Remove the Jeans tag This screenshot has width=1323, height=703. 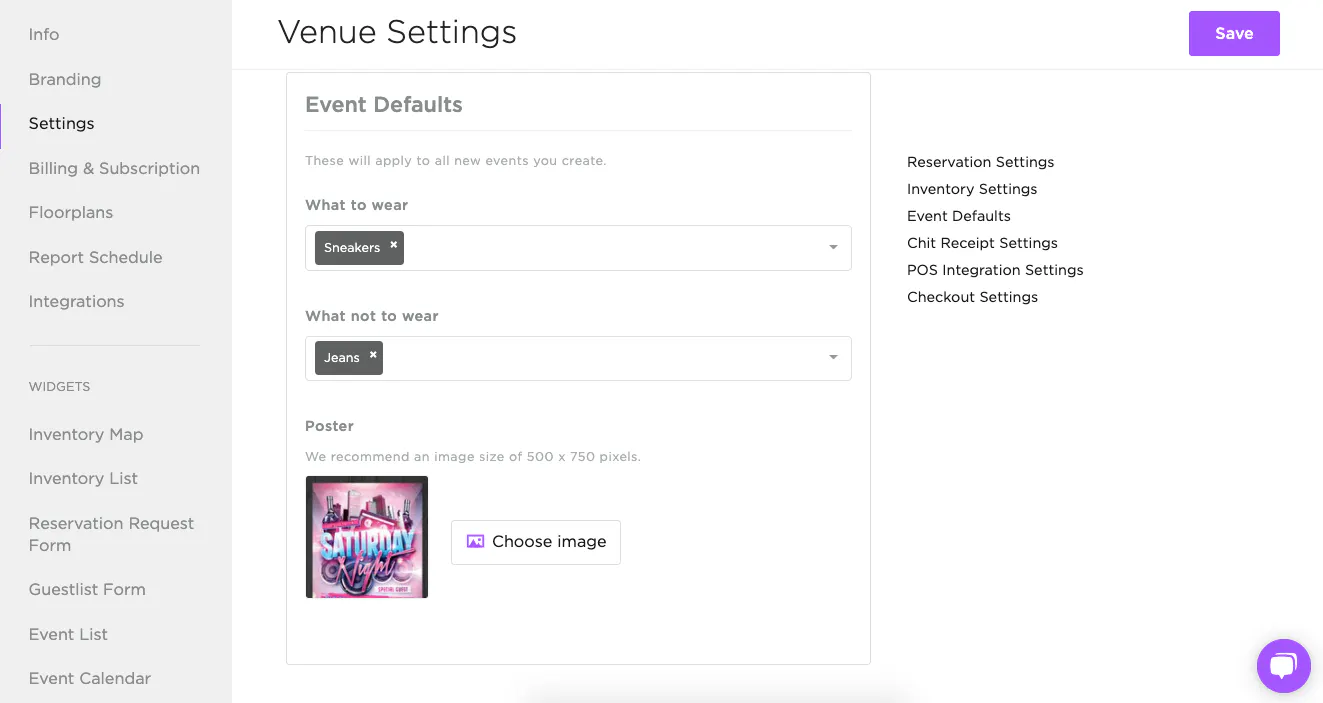pyautogui.click(x=373, y=355)
